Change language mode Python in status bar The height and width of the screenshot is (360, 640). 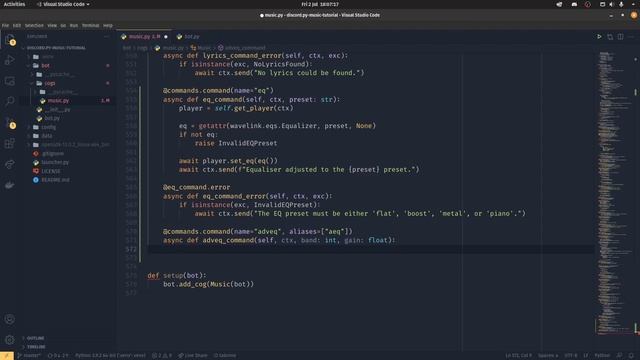(602, 356)
